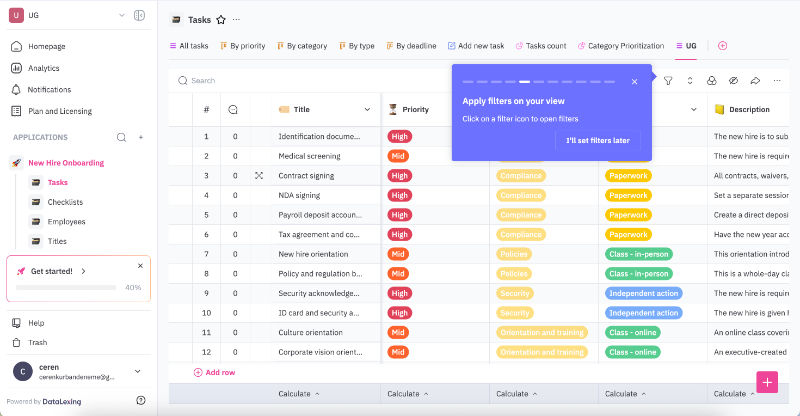Image resolution: width=800 pixels, height=416 pixels.
Task: Open the Tasks title more options
Action: click(x=236, y=19)
